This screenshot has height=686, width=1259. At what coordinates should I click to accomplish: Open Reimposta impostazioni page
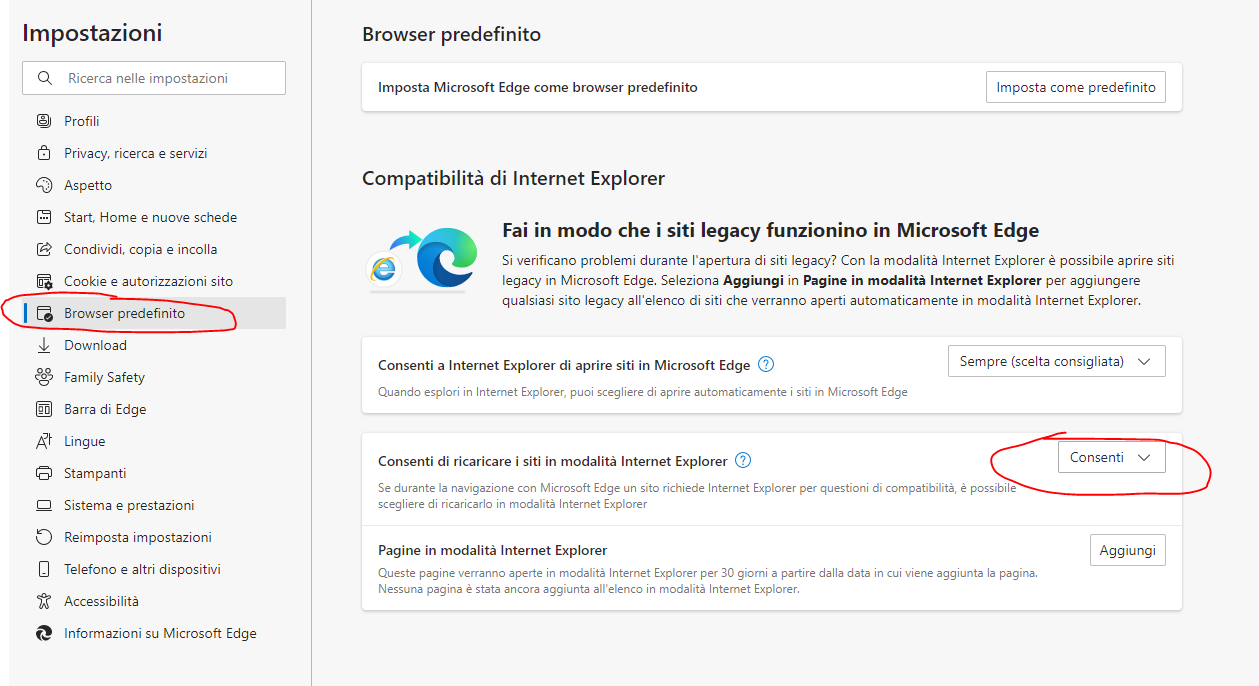click(x=154, y=537)
